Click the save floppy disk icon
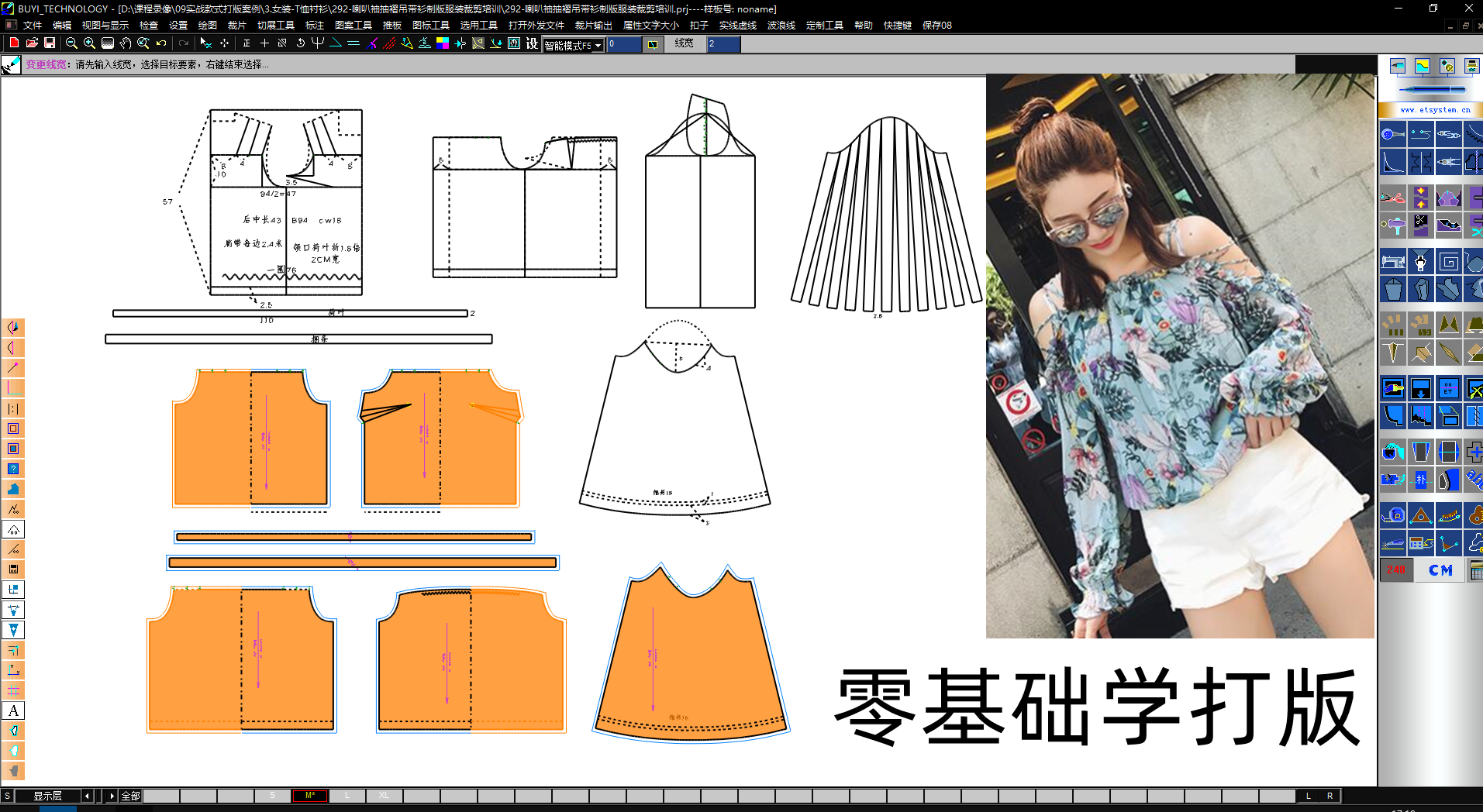 point(50,43)
